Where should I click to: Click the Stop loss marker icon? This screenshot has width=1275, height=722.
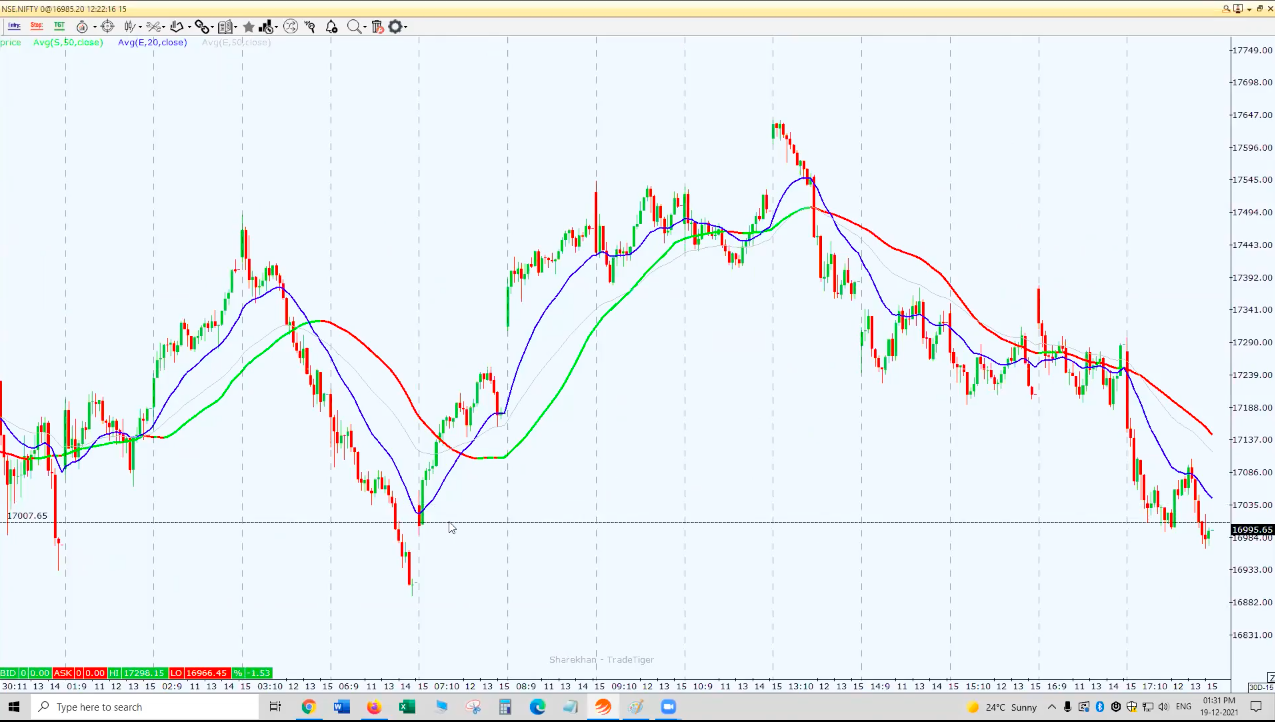[36, 26]
